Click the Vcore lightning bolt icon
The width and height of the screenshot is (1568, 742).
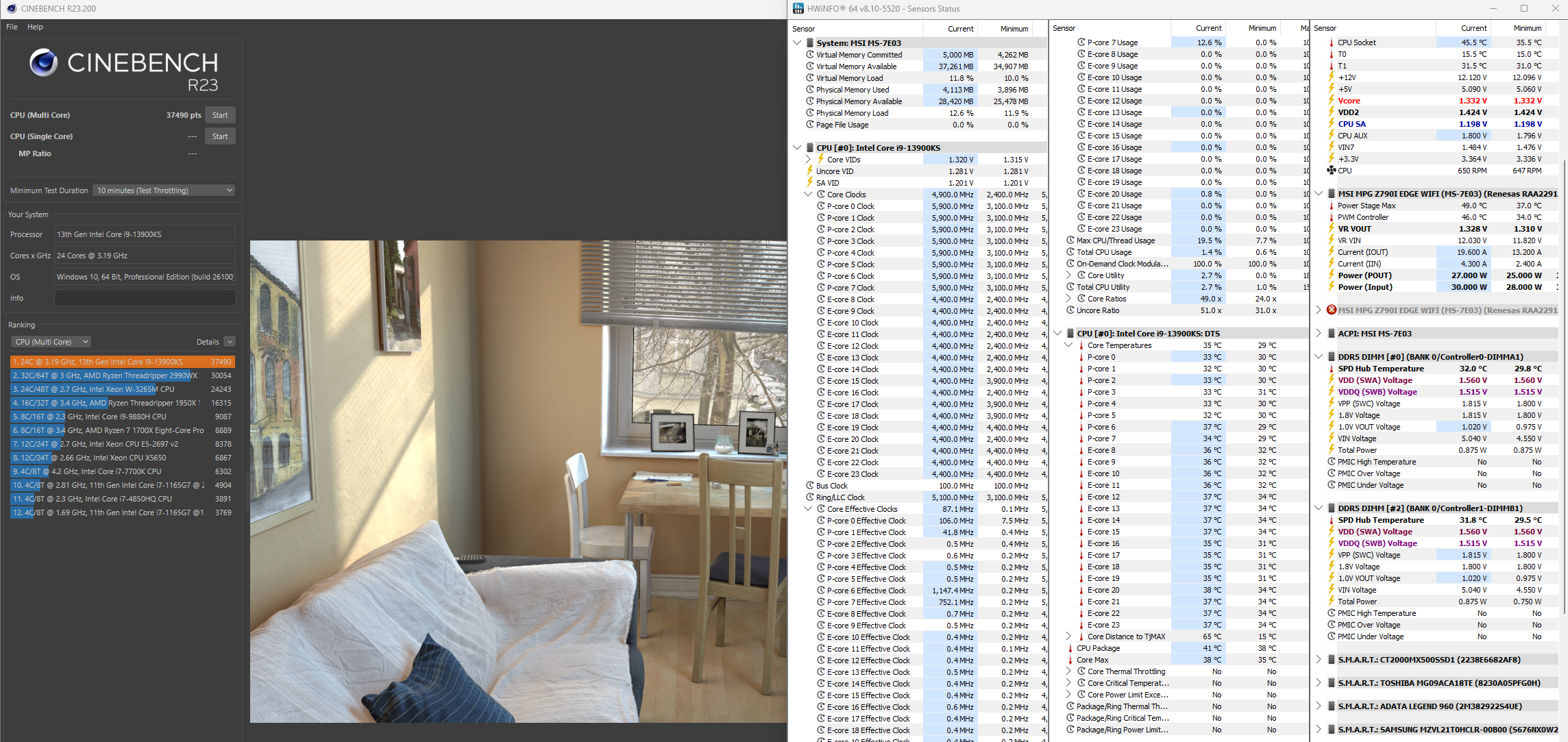(1331, 101)
